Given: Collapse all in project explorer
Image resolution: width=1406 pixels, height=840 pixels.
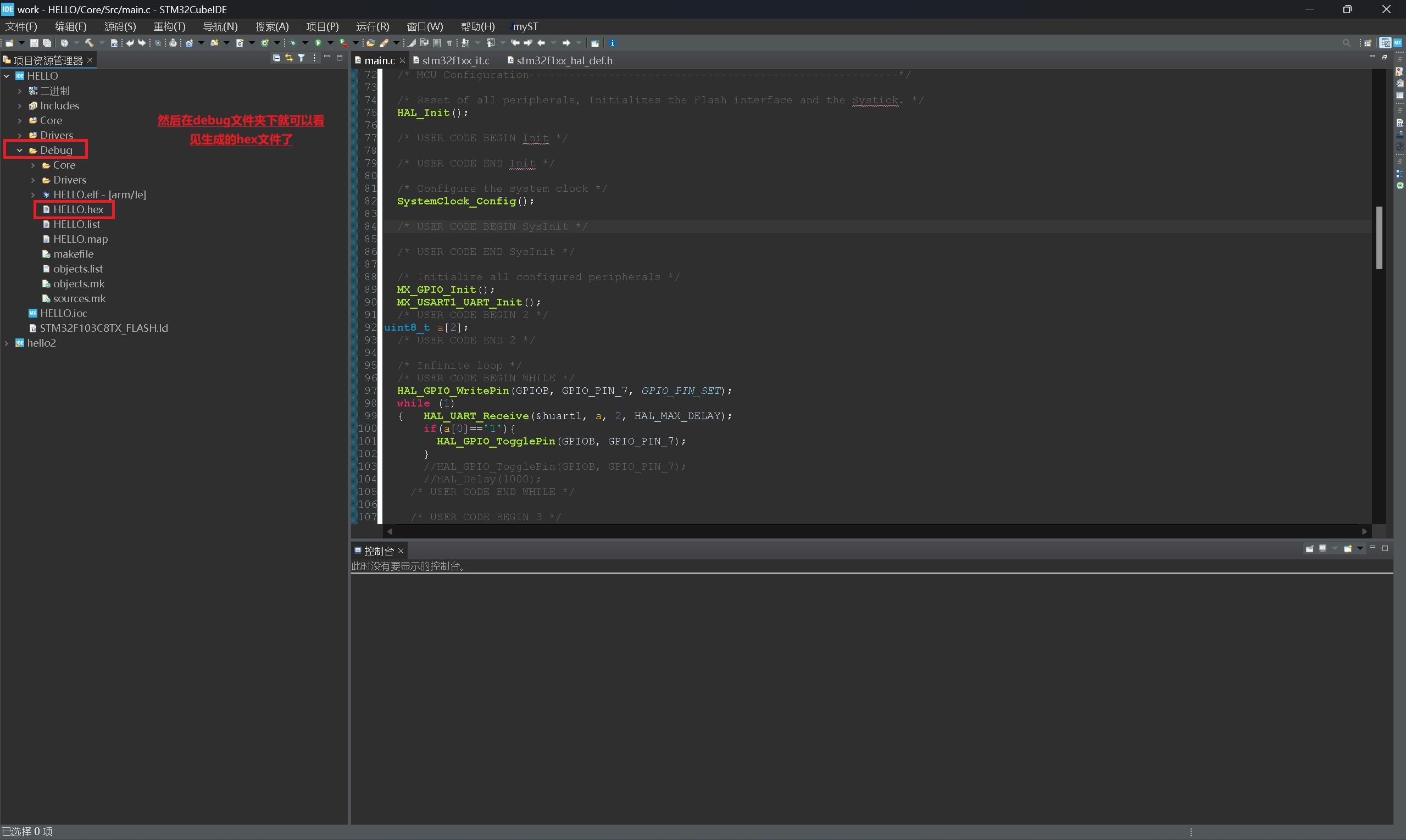Looking at the screenshot, I should [x=276, y=58].
